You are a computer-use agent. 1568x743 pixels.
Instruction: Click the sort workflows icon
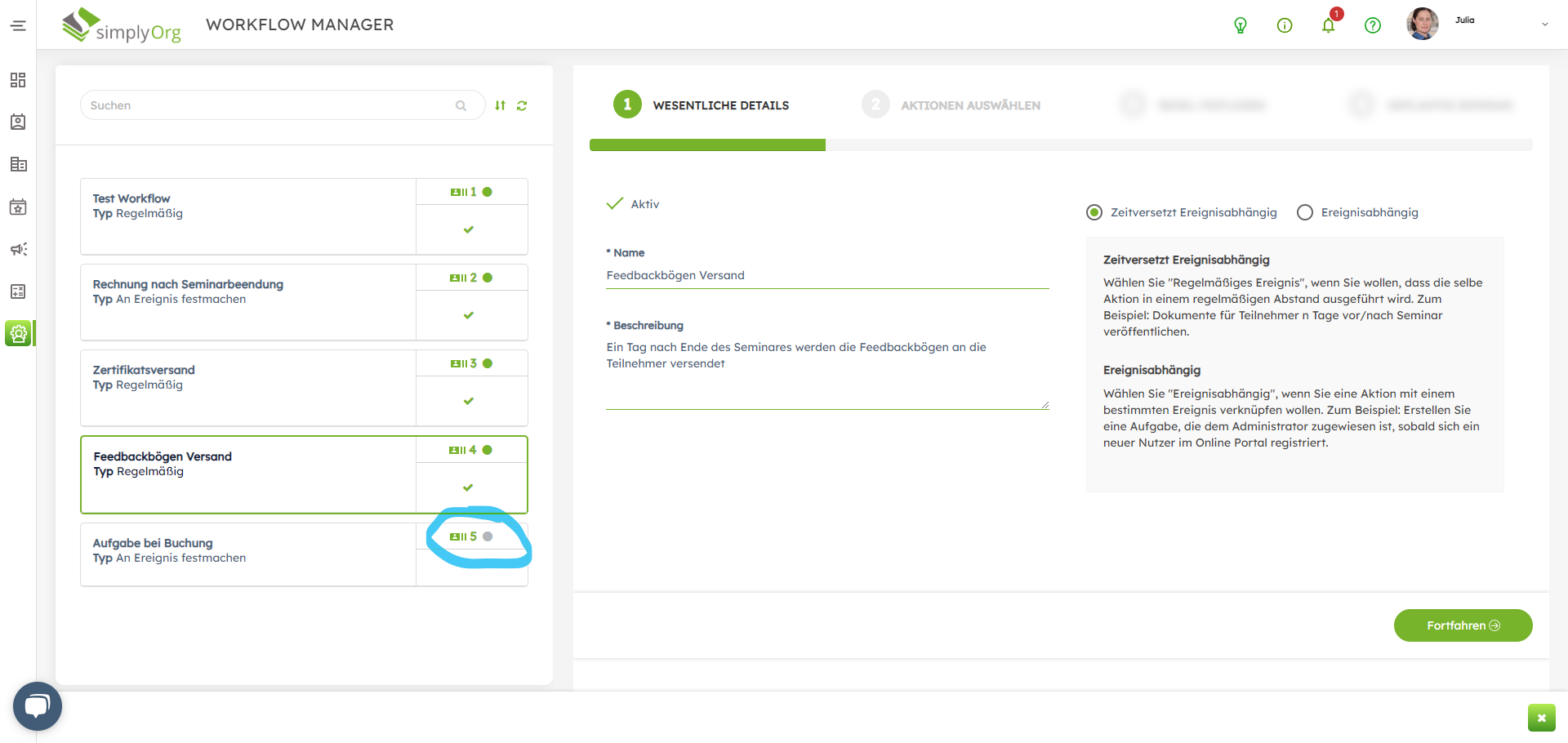(500, 105)
